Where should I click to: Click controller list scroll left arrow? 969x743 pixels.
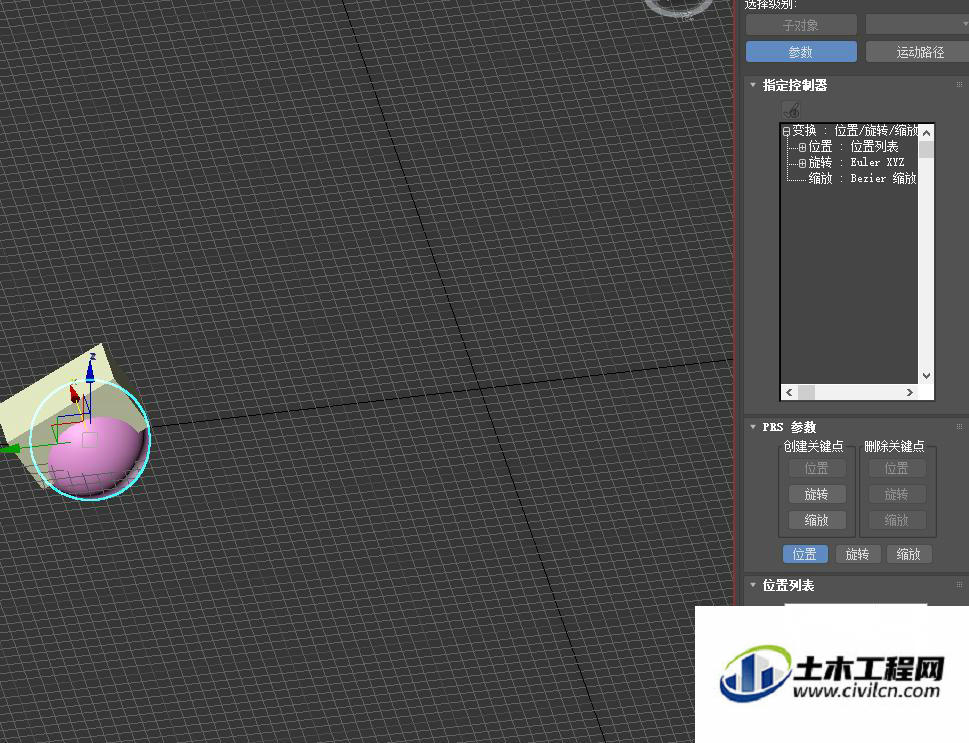(x=789, y=392)
